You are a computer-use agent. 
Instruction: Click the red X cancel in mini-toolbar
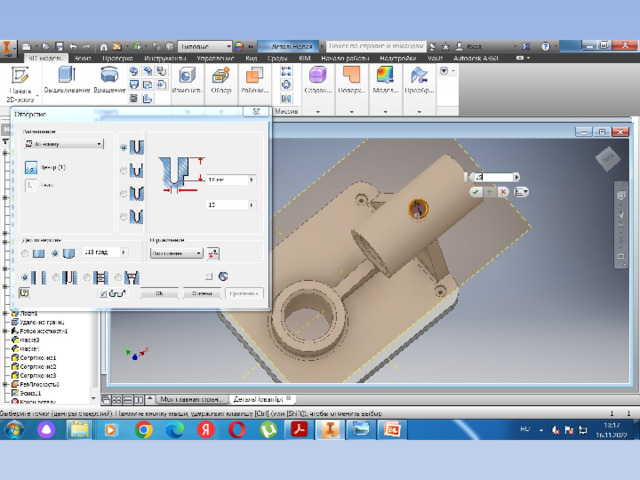503,192
